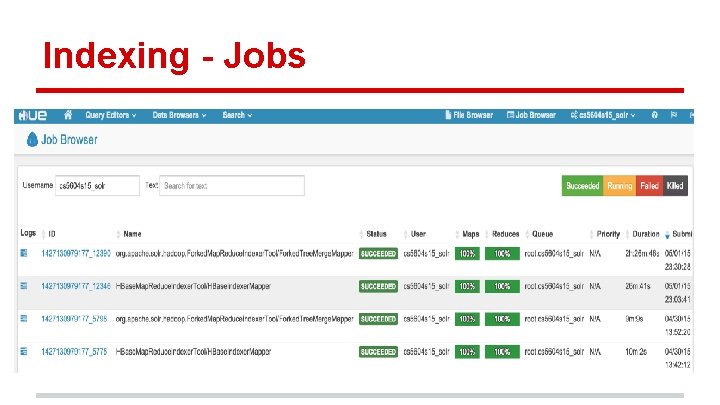Image resolution: width=720 pixels, height=405 pixels.
Task: Click Reduces 100% bar for job 12346
Action: click(502, 286)
